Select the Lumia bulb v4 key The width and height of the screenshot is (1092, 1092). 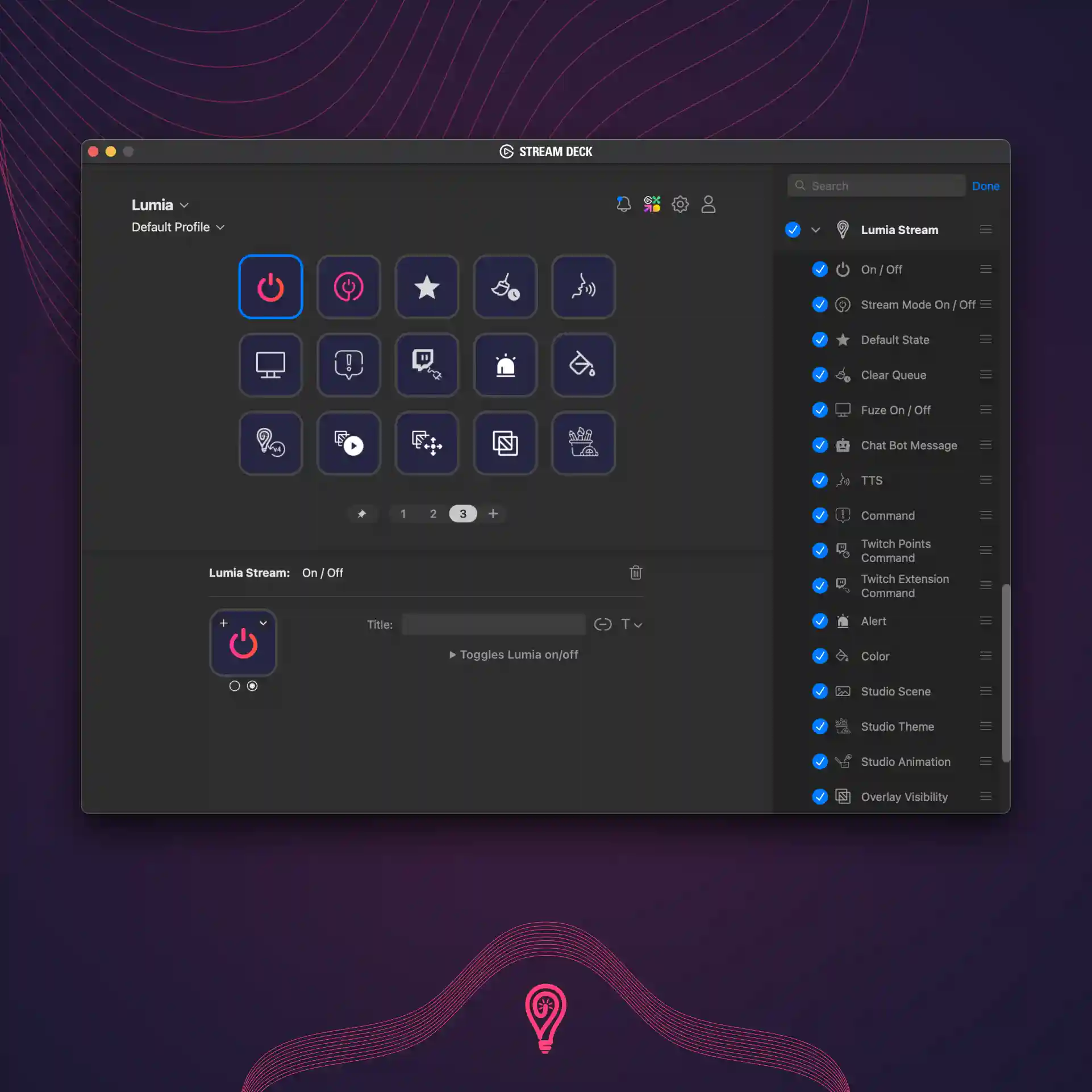tap(270, 443)
